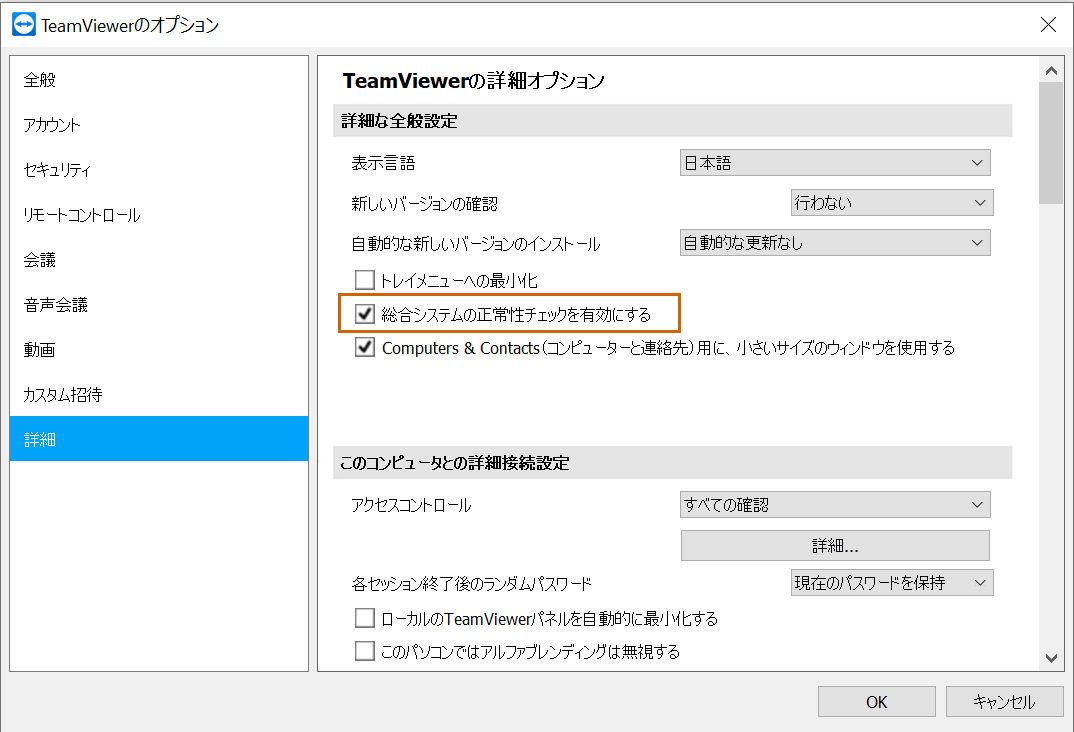Click the vertical scrollbar thumb
The width and height of the screenshot is (1074, 732).
1051,143
